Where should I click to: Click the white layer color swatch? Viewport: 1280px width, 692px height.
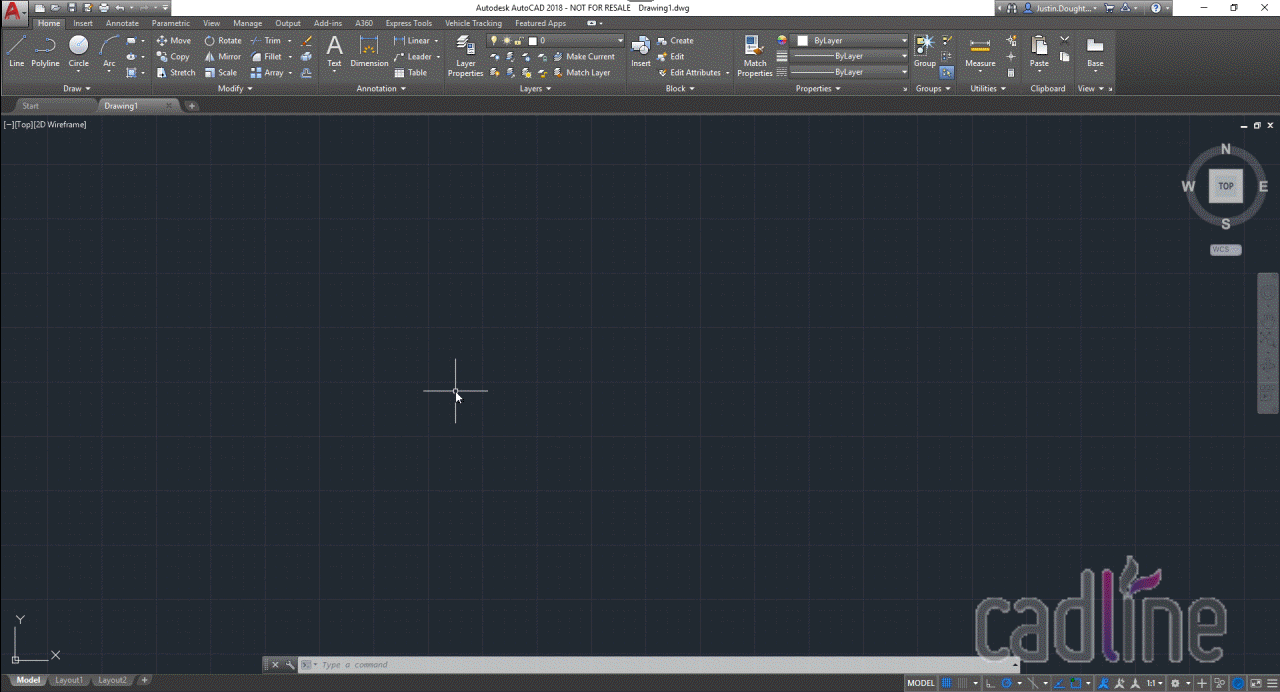[x=532, y=41]
